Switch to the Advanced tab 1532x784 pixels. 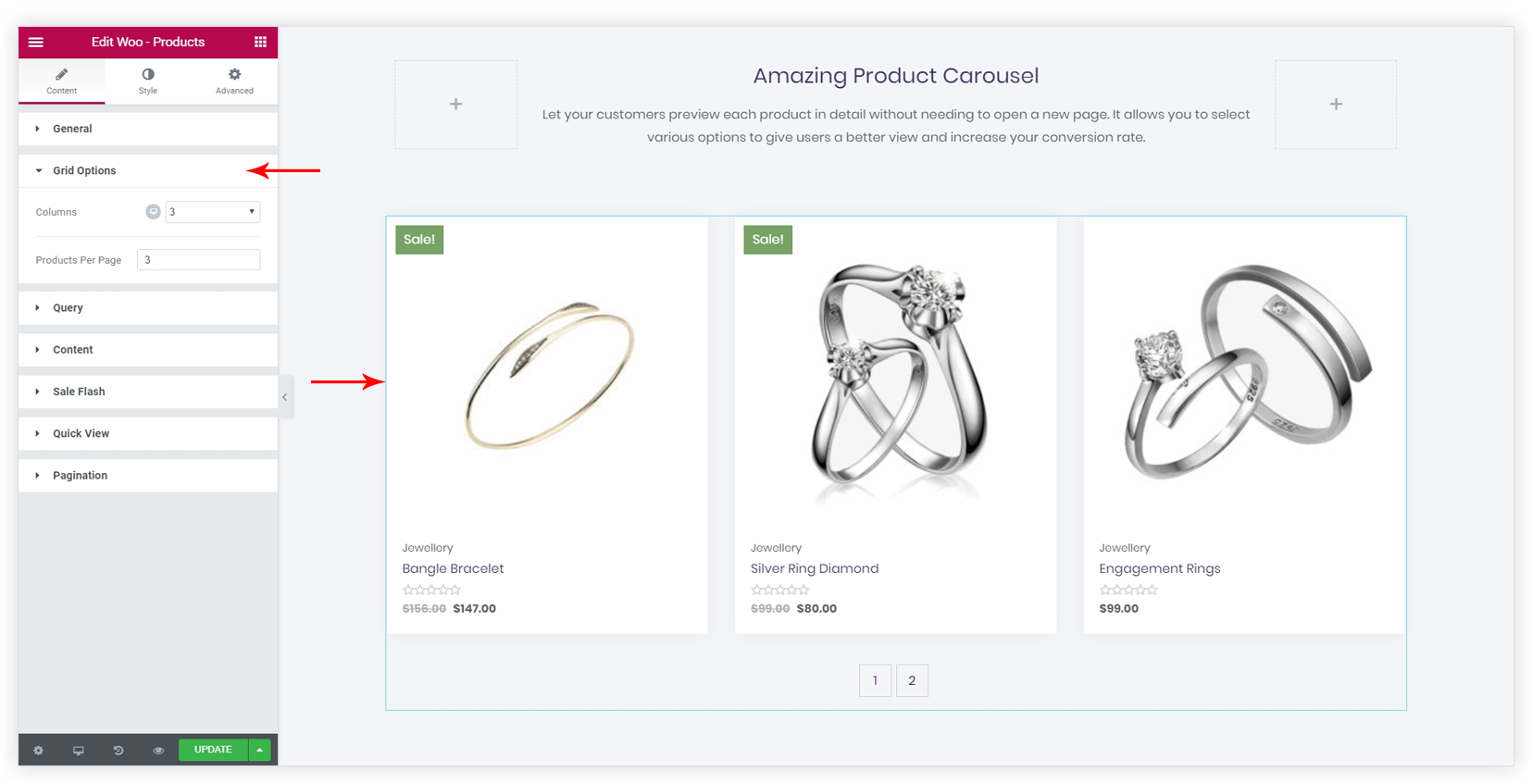[x=234, y=81]
